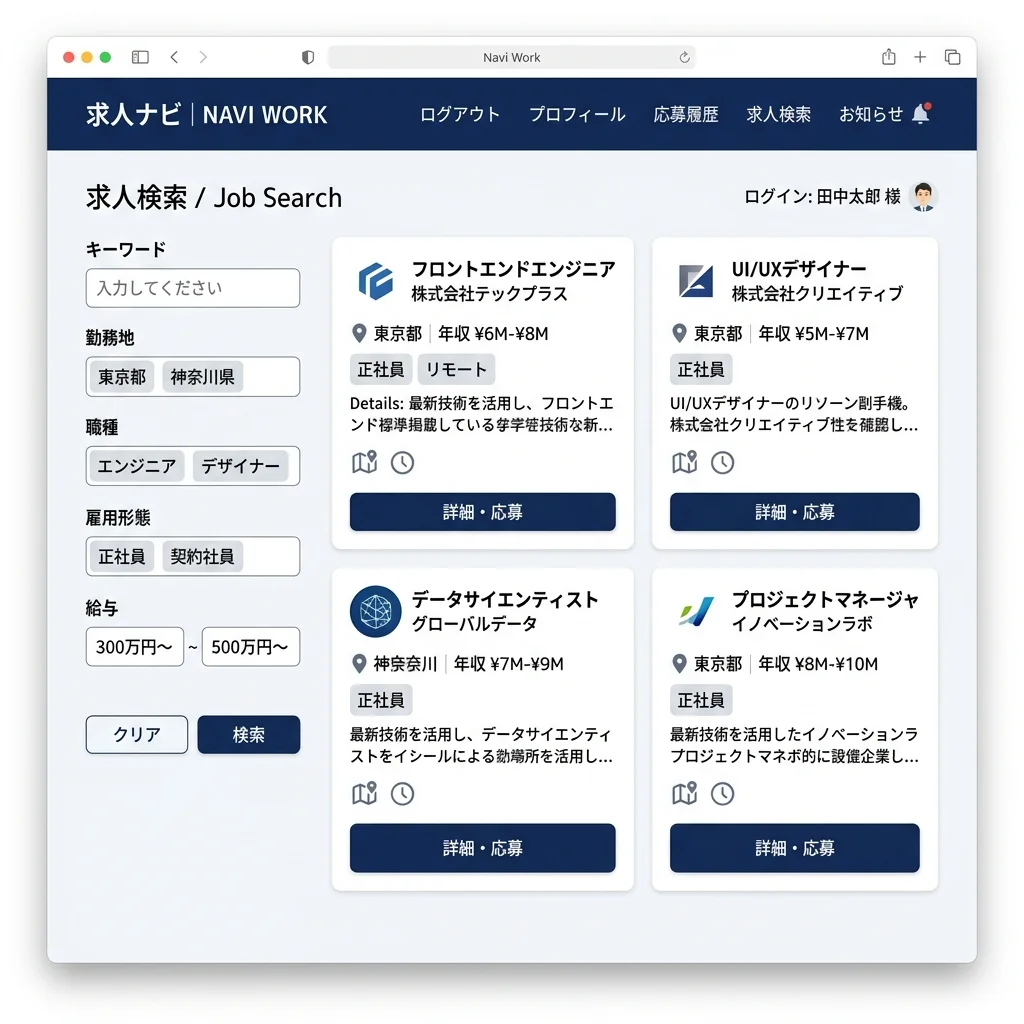Open the browser share icon

889,57
